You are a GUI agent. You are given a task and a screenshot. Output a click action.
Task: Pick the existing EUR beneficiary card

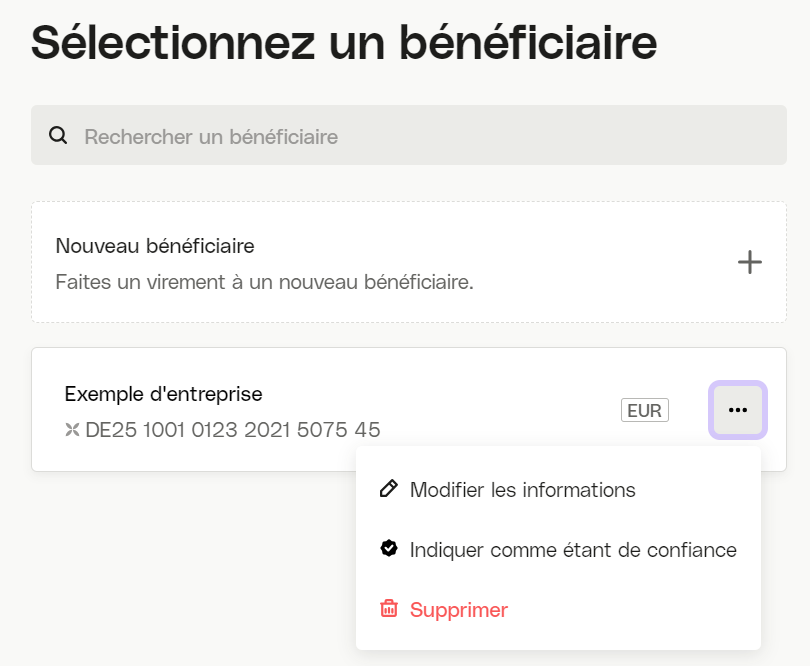point(409,409)
